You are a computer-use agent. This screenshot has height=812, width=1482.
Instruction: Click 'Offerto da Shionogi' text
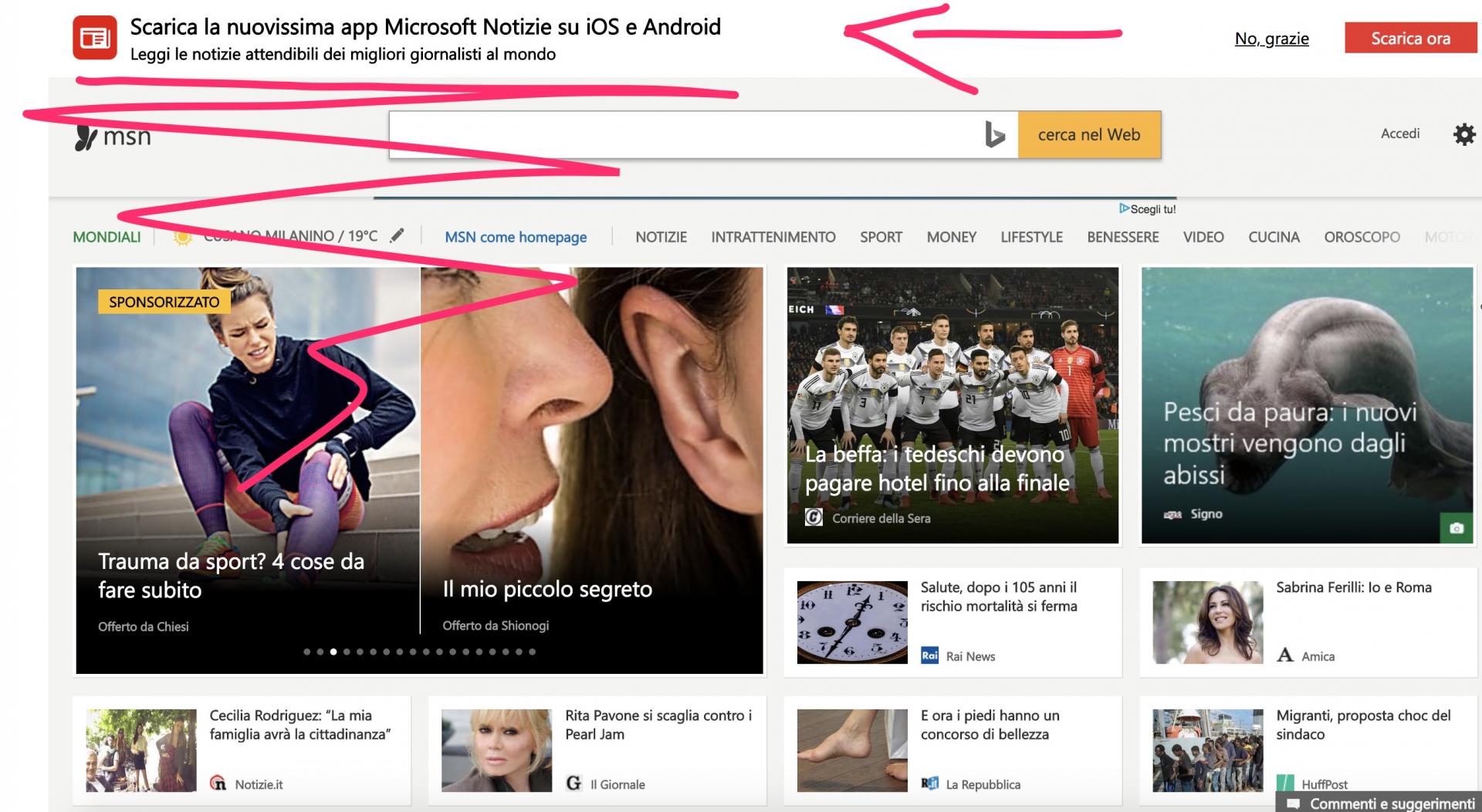(496, 625)
